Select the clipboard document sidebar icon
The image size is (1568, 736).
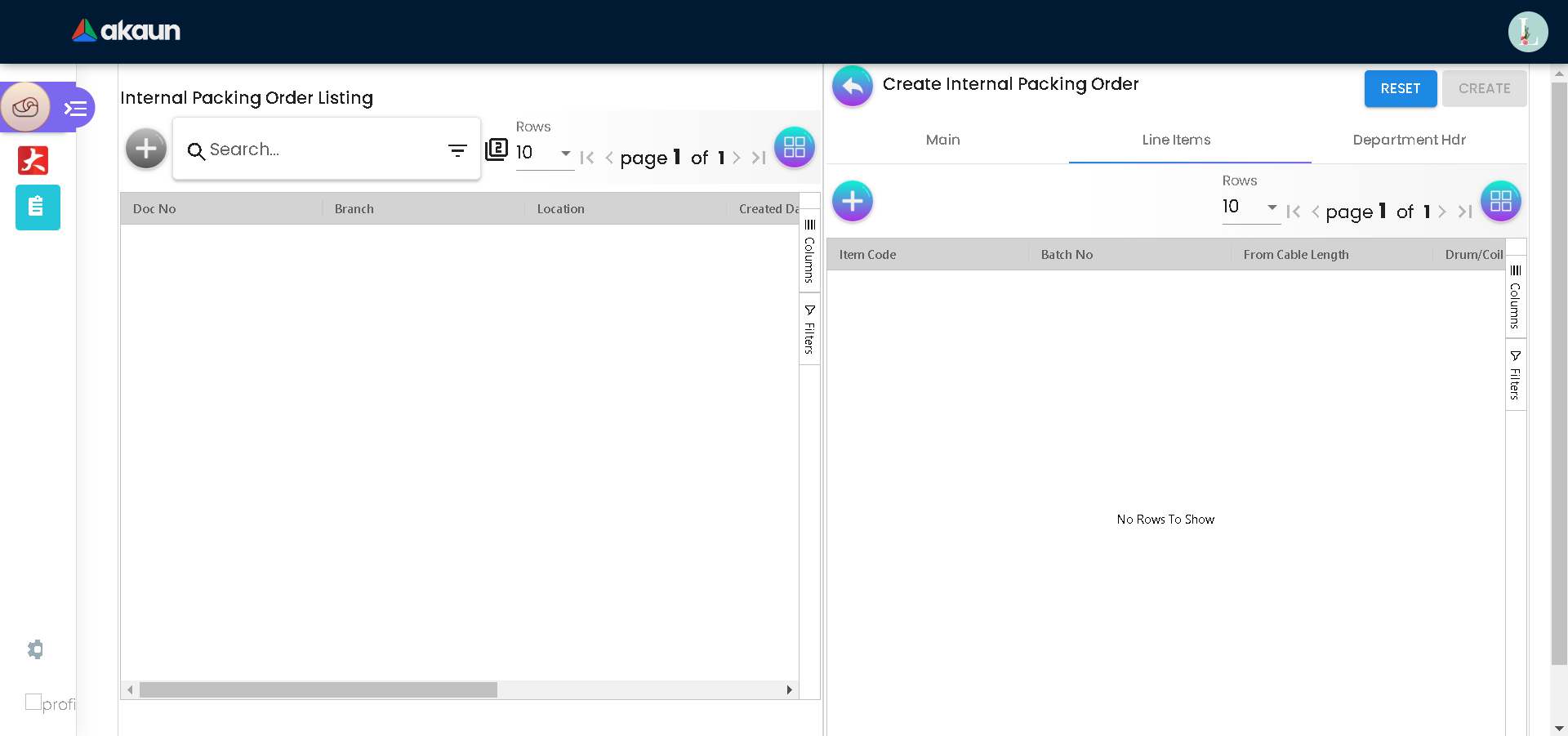click(x=38, y=207)
